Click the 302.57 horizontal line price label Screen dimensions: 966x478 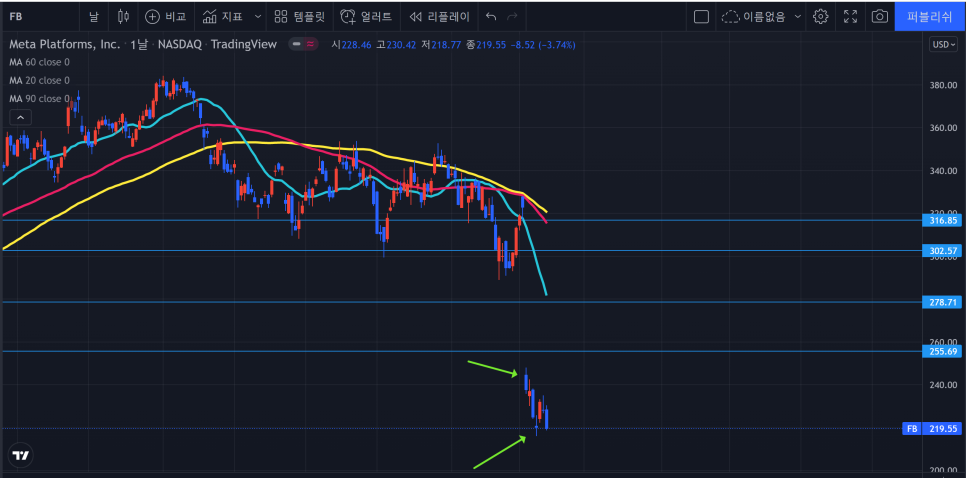[x=941, y=251]
